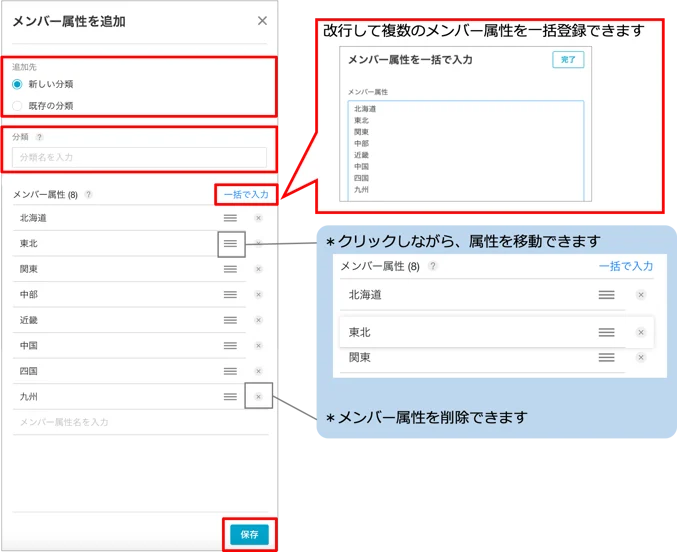Delete 関東 in the blue example panel
This screenshot has height=552, width=677.
point(641,357)
